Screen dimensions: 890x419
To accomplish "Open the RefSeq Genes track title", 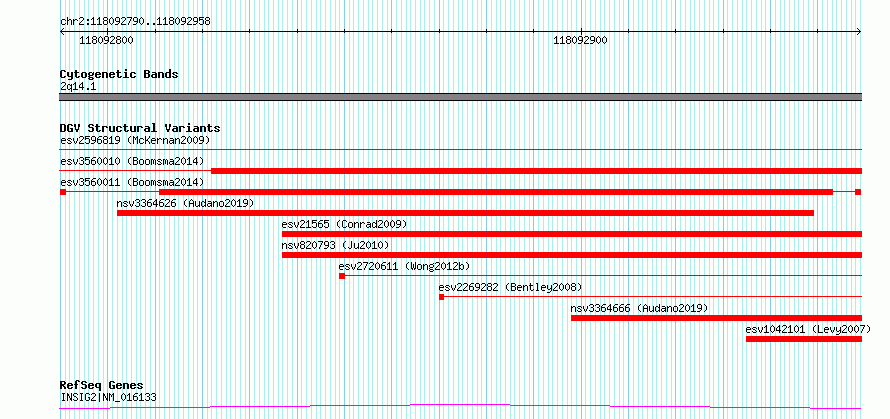I will pos(101,386).
